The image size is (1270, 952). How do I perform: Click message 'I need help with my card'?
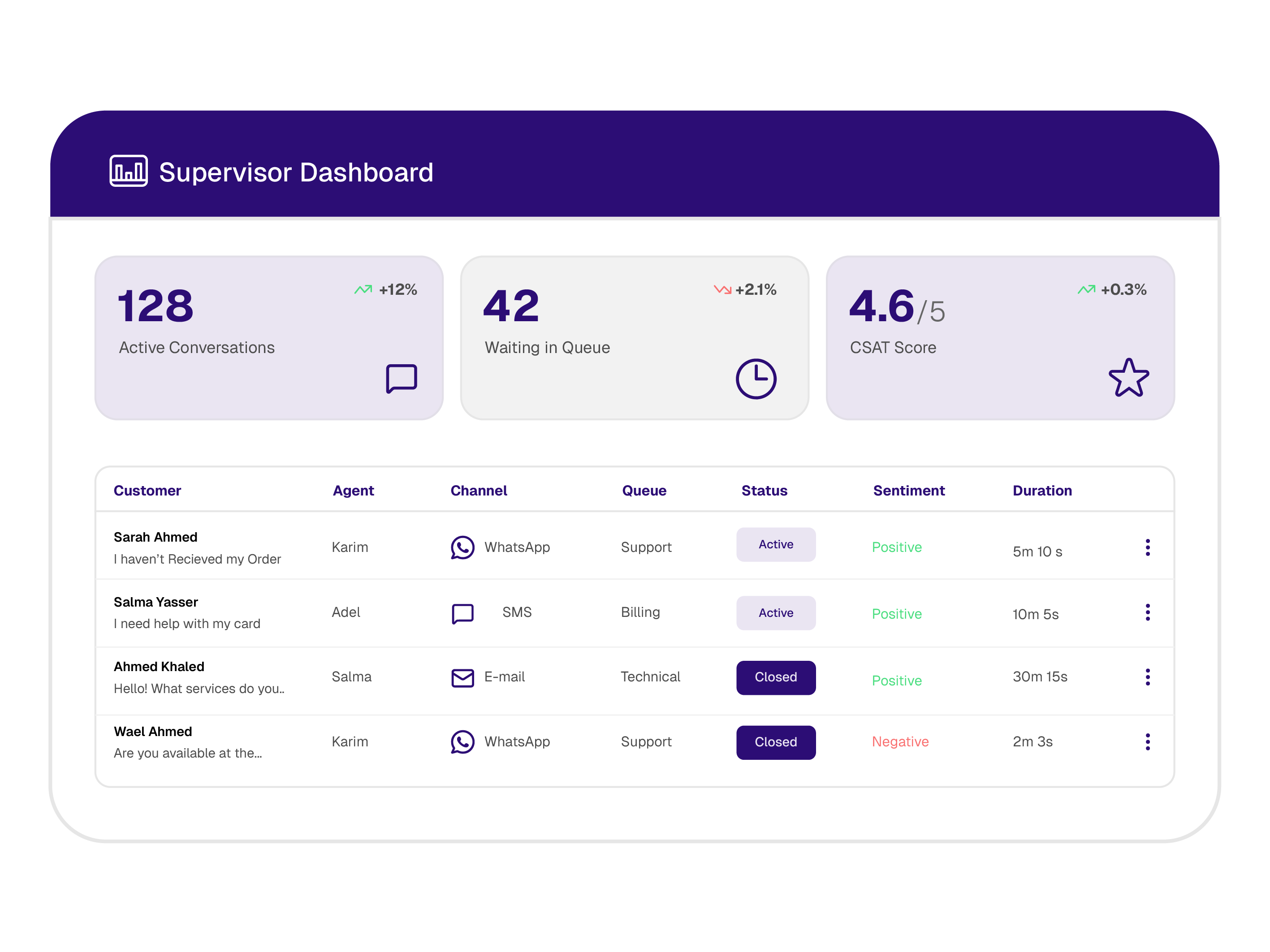[187, 624]
